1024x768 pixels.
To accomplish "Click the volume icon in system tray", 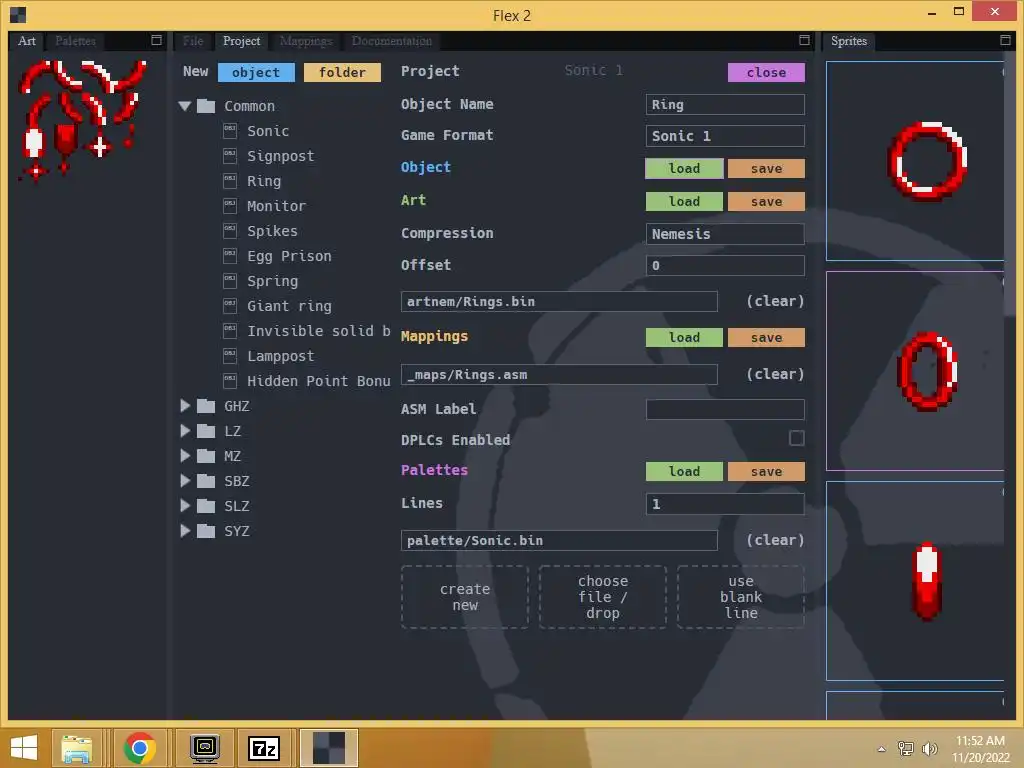I will pos(930,749).
